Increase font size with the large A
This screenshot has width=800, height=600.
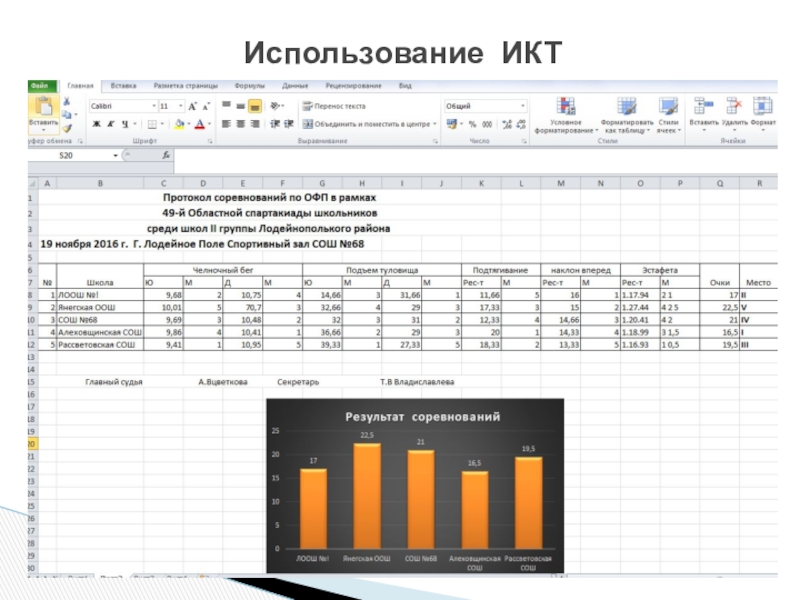tap(192, 107)
